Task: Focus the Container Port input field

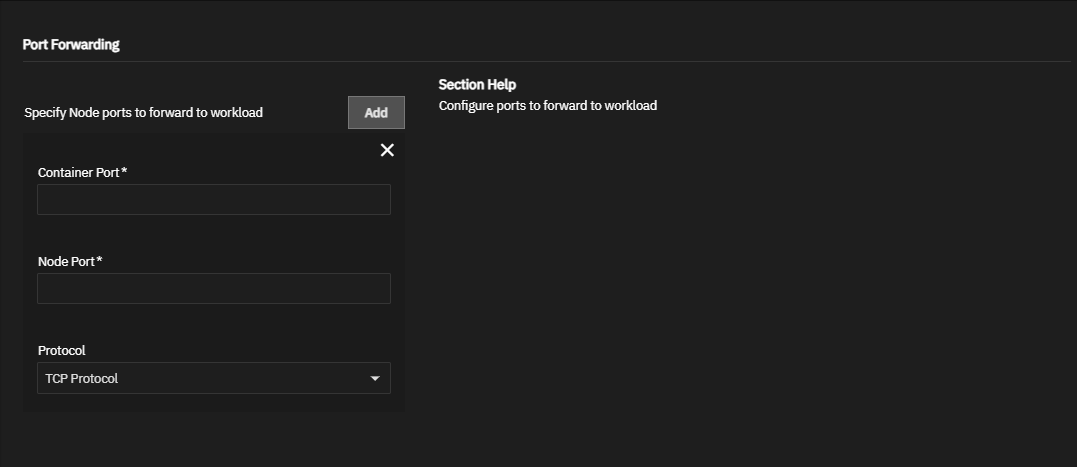Action: coord(213,200)
